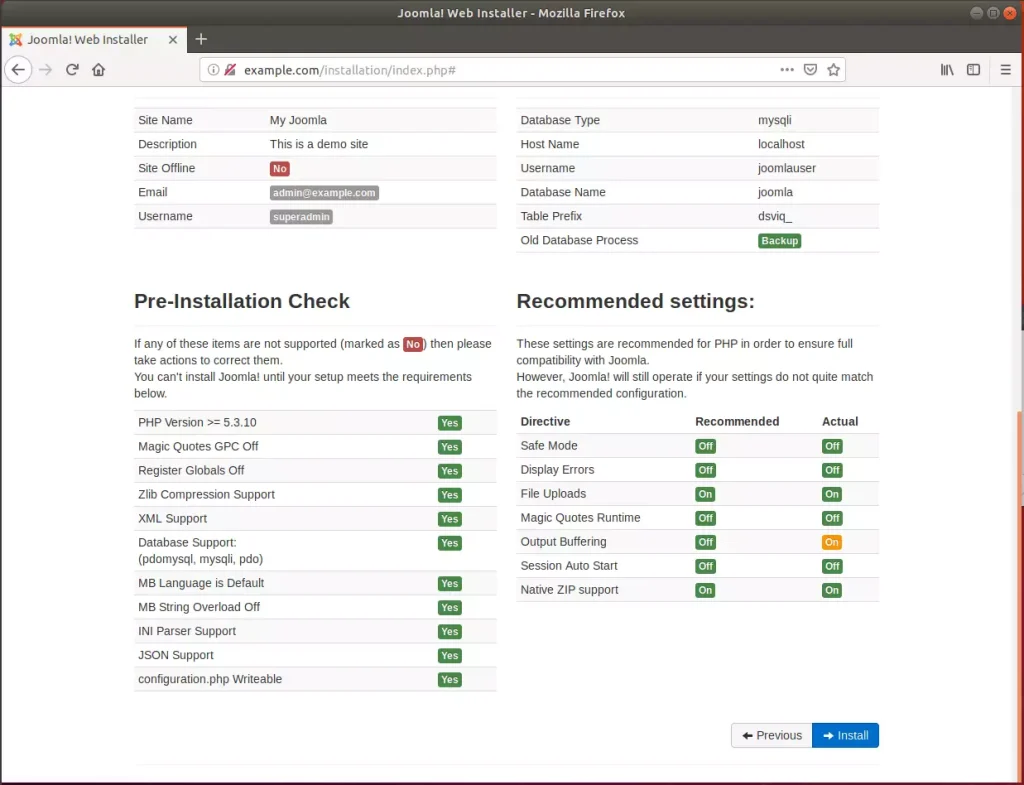This screenshot has height=785, width=1024.
Task: Click the red No badge for Site Offline
Action: point(280,168)
